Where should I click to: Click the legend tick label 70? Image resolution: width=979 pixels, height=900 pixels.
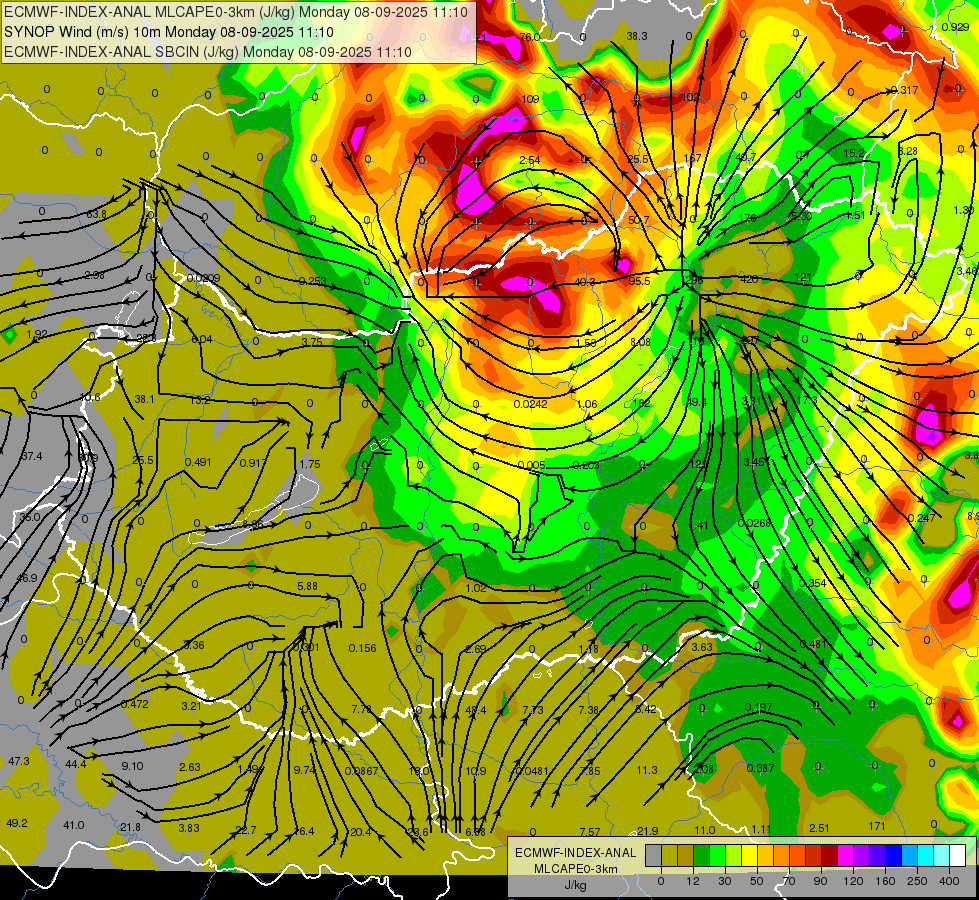tap(789, 881)
